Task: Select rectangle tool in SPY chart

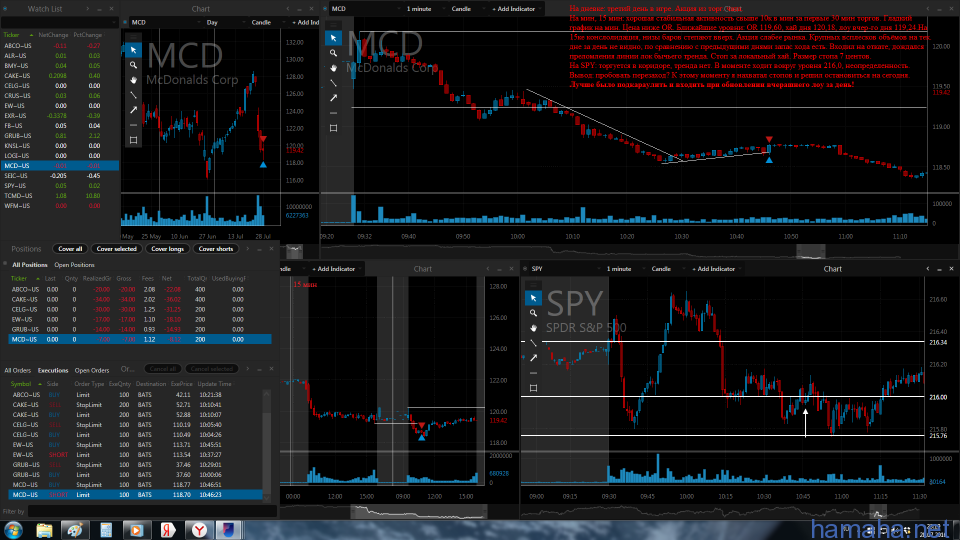Action: pos(533,388)
